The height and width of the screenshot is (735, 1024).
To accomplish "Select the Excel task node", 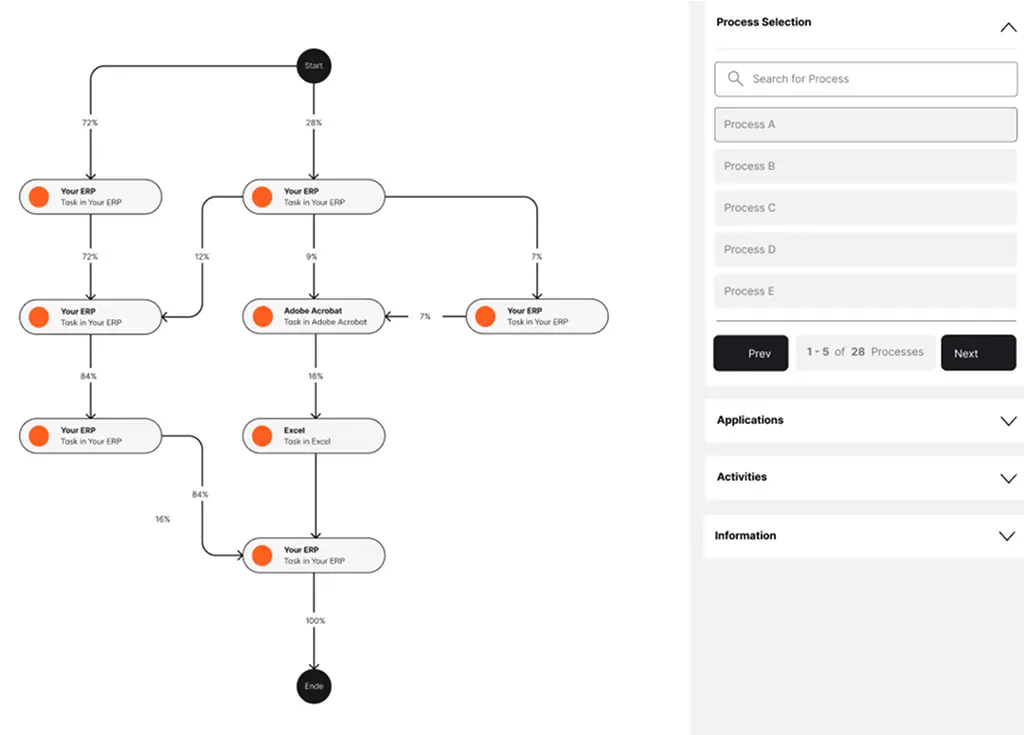I will tap(314, 436).
